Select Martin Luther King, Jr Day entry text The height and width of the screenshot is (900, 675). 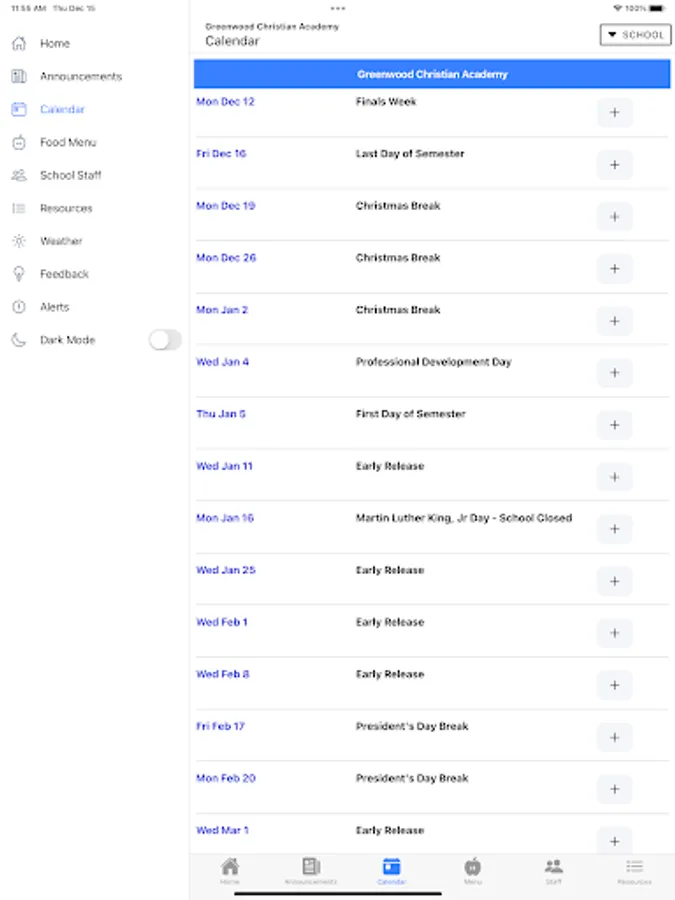(464, 518)
